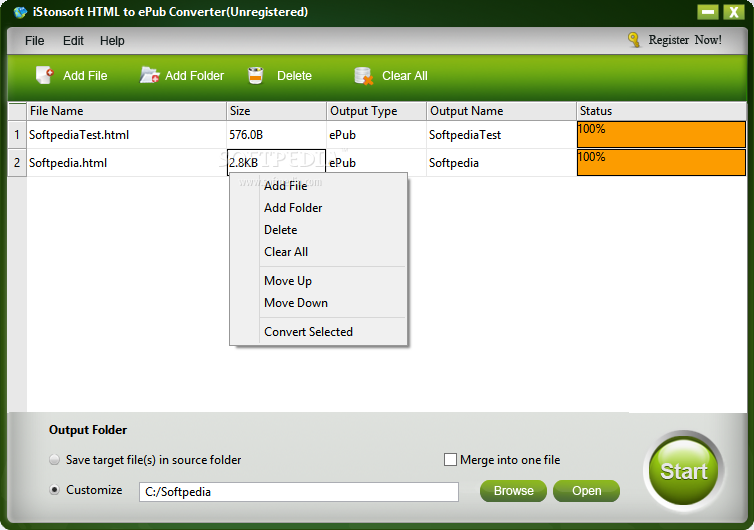The image size is (754, 530).
Task: Click the toolbar Delete label
Action: pos(294,76)
